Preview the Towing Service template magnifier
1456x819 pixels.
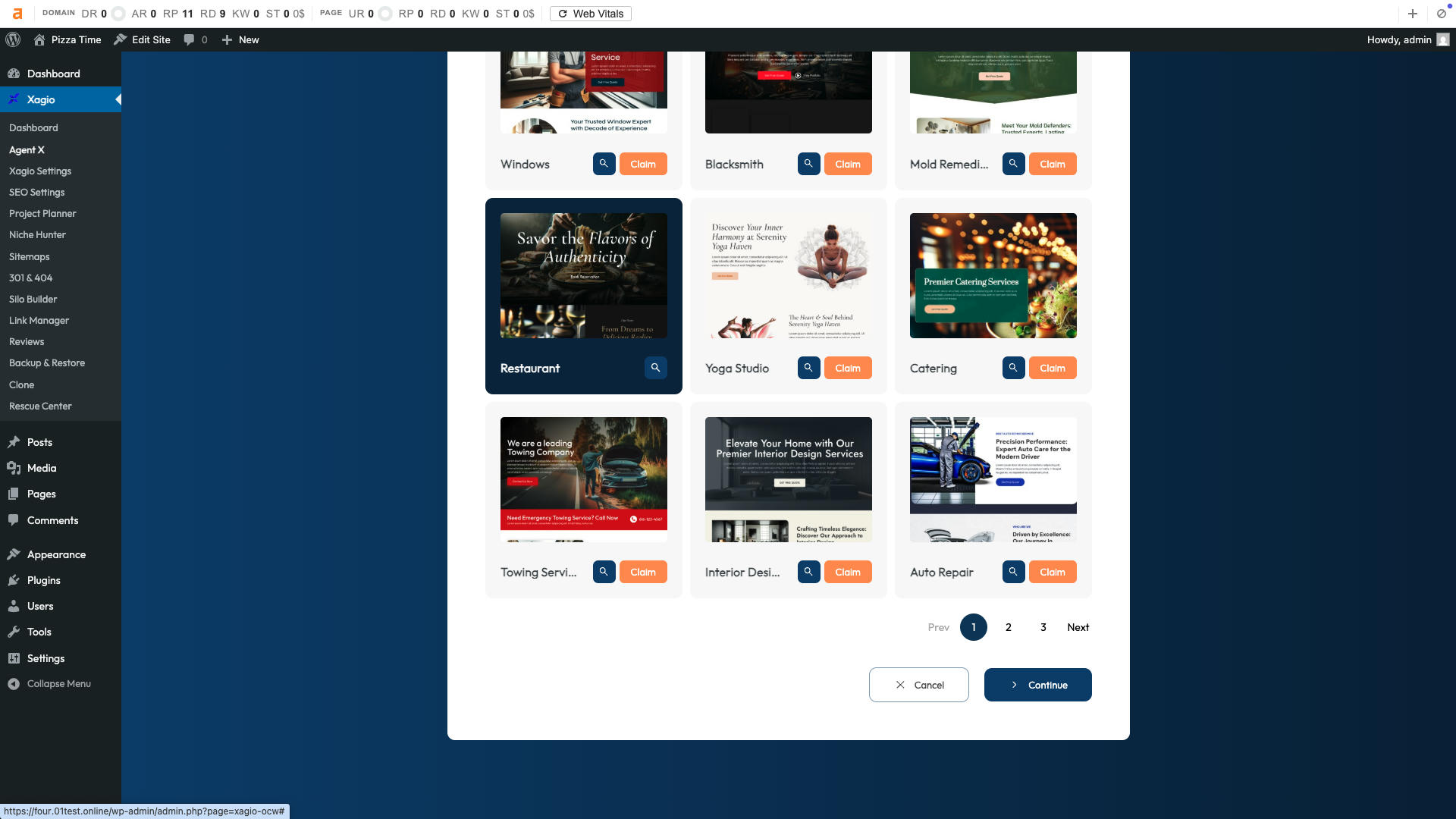click(604, 572)
